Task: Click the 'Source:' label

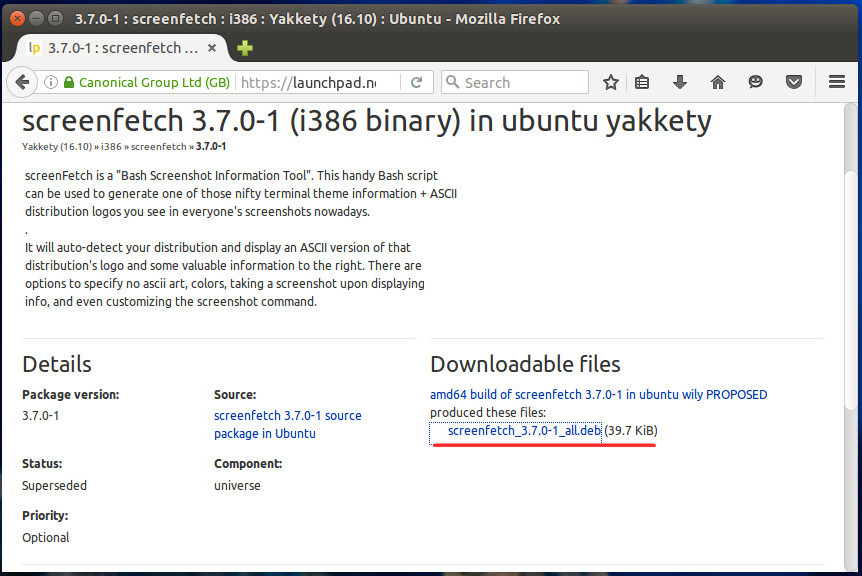Action: 235,395
